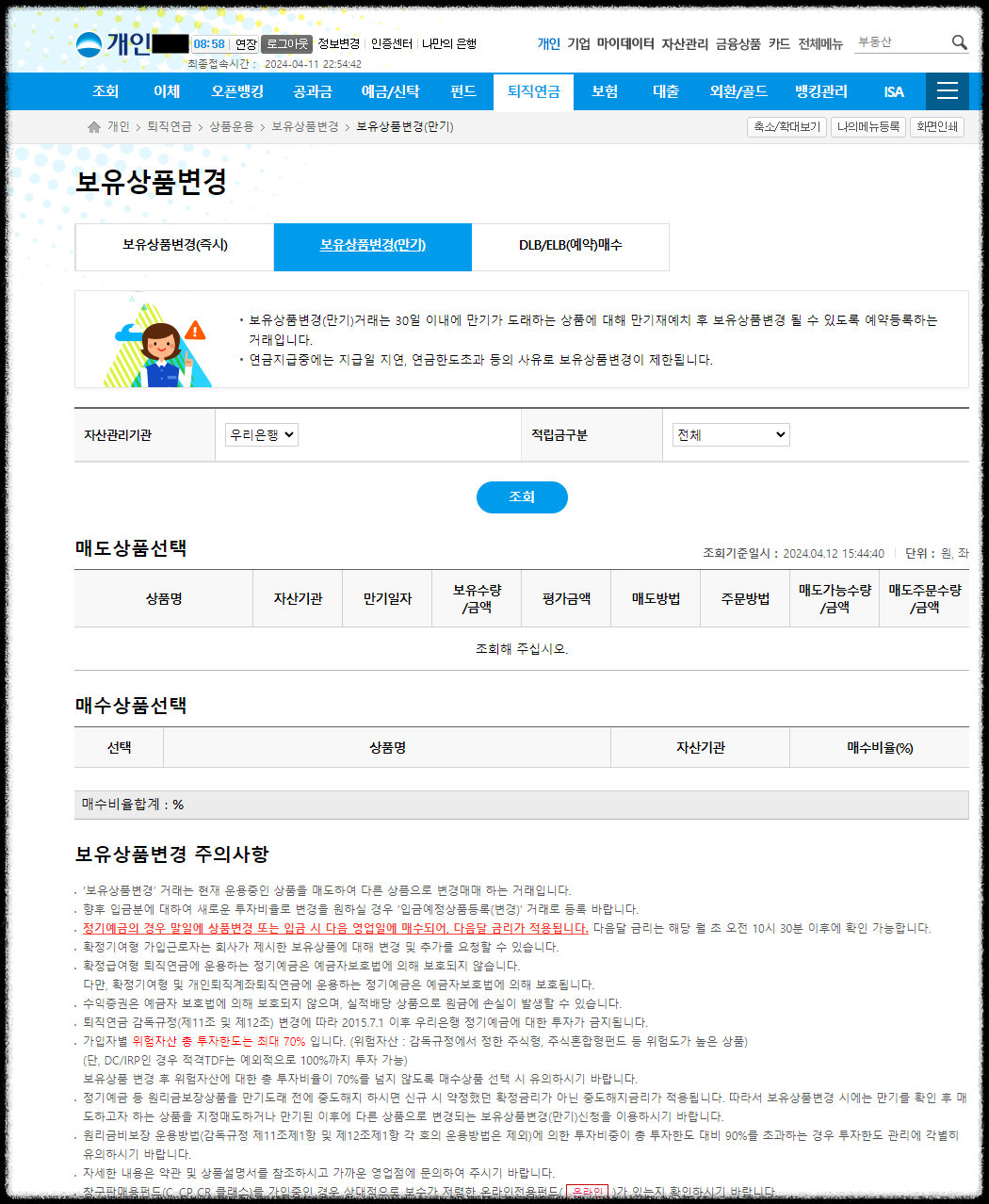The image size is (989, 1204).
Task: Open 뱅킹관리 navigation menu
Action: pos(821,91)
